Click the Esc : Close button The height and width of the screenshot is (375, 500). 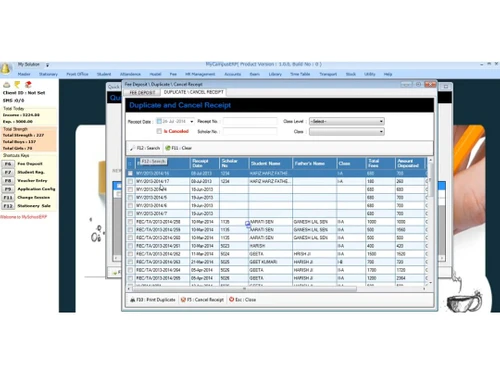(x=243, y=300)
